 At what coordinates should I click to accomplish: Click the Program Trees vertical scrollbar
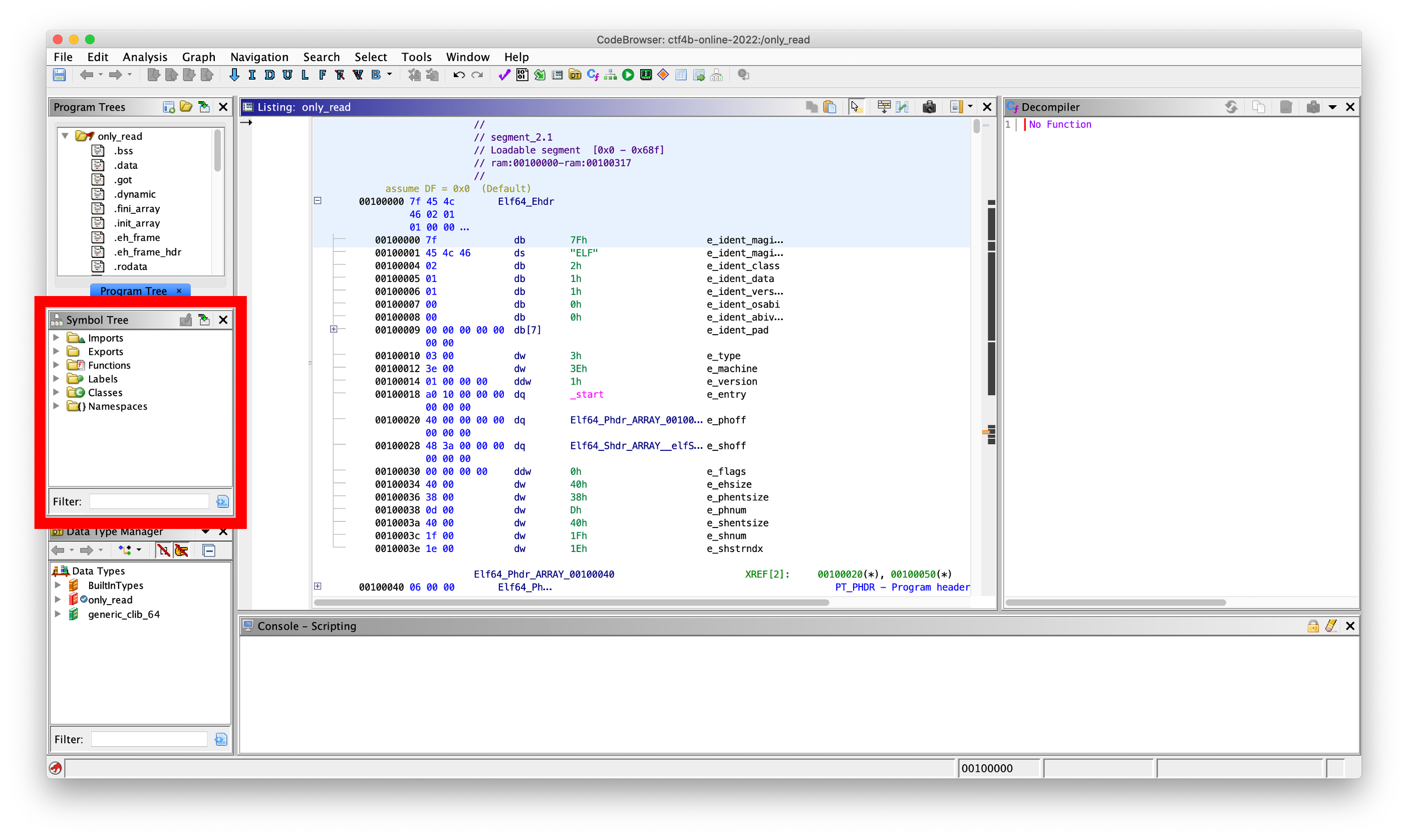(x=217, y=151)
